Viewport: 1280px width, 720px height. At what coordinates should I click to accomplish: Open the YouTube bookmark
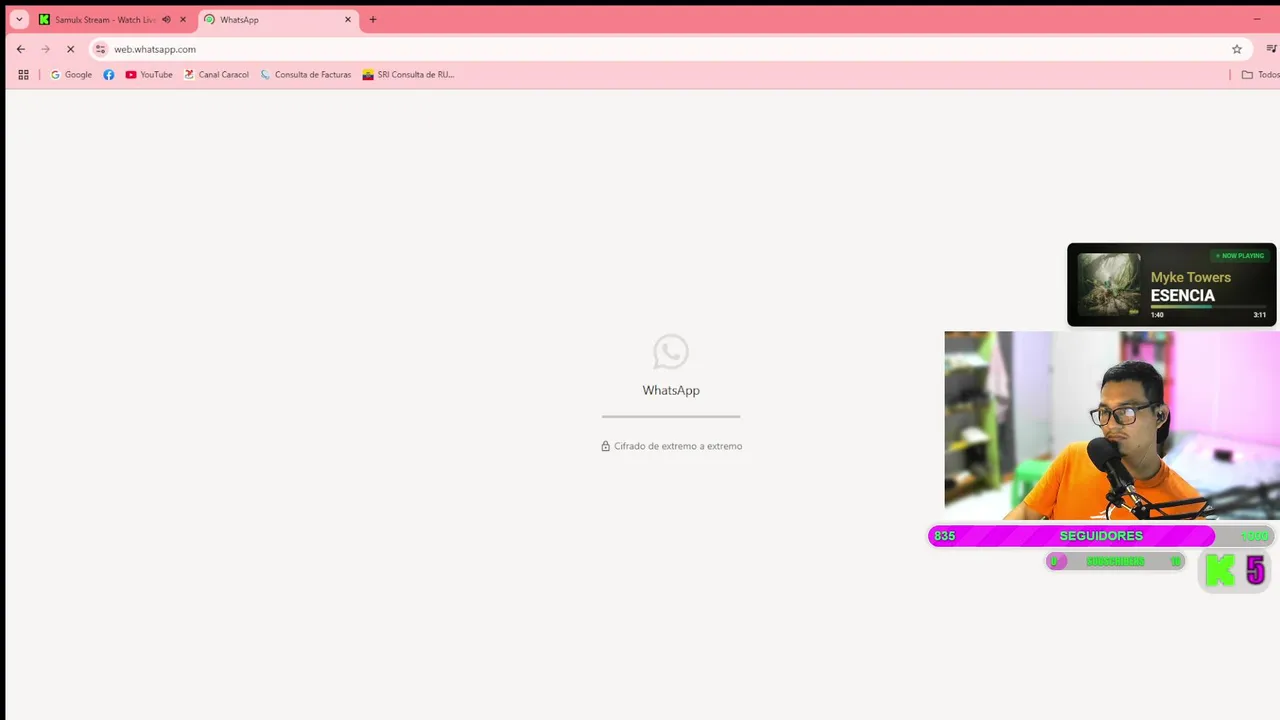click(x=149, y=75)
